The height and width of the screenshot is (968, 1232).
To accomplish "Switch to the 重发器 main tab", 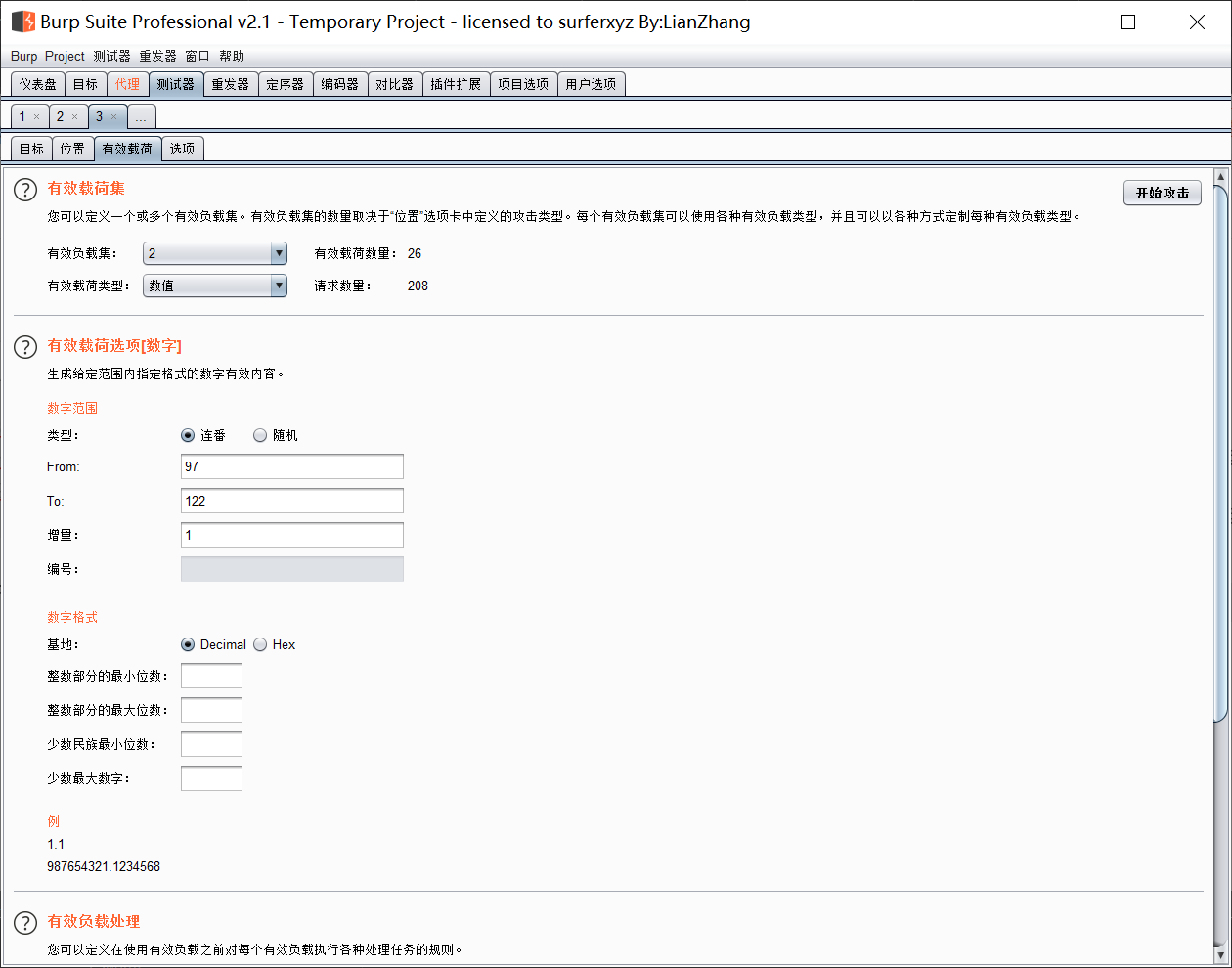I will (231, 85).
